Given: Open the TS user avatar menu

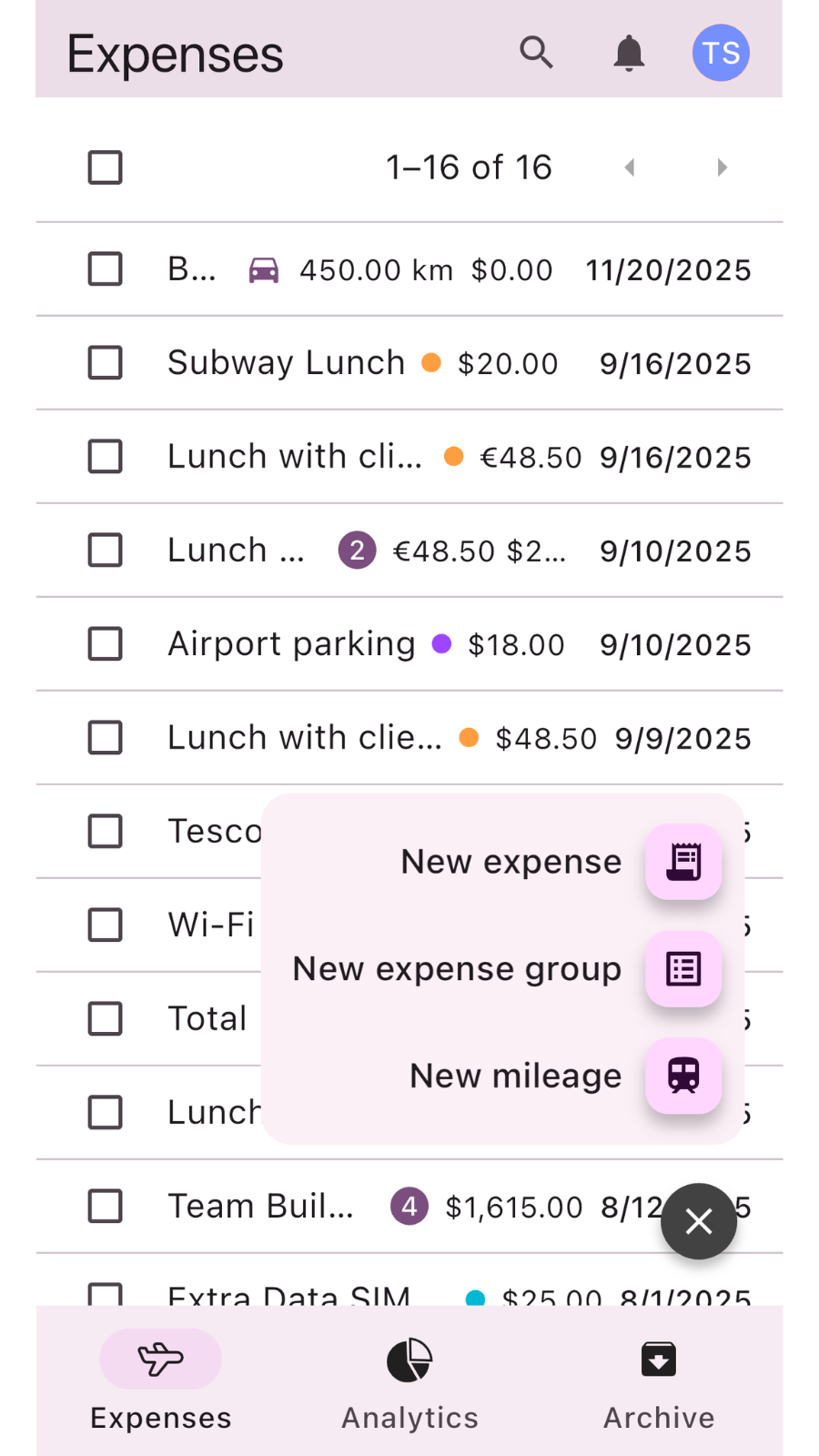Looking at the screenshot, I should (721, 53).
